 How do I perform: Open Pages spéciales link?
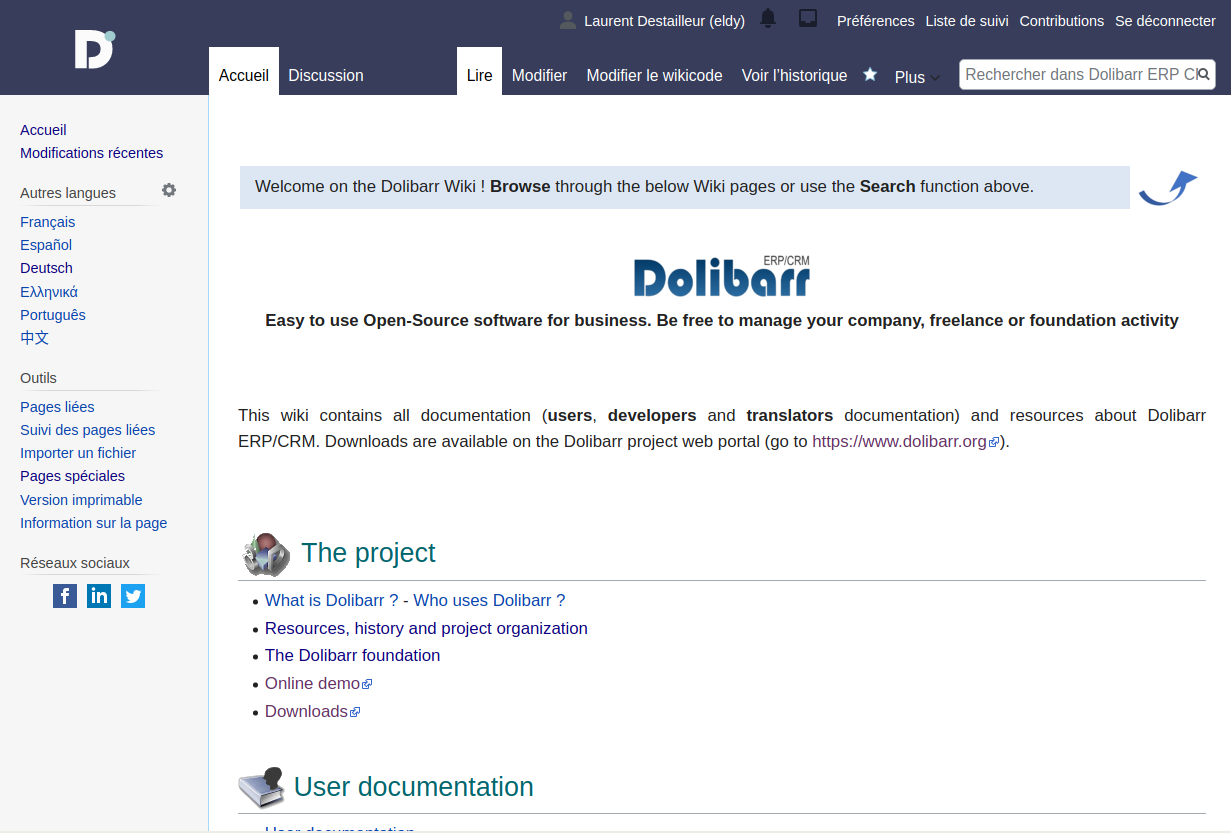[x=72, y=476]
